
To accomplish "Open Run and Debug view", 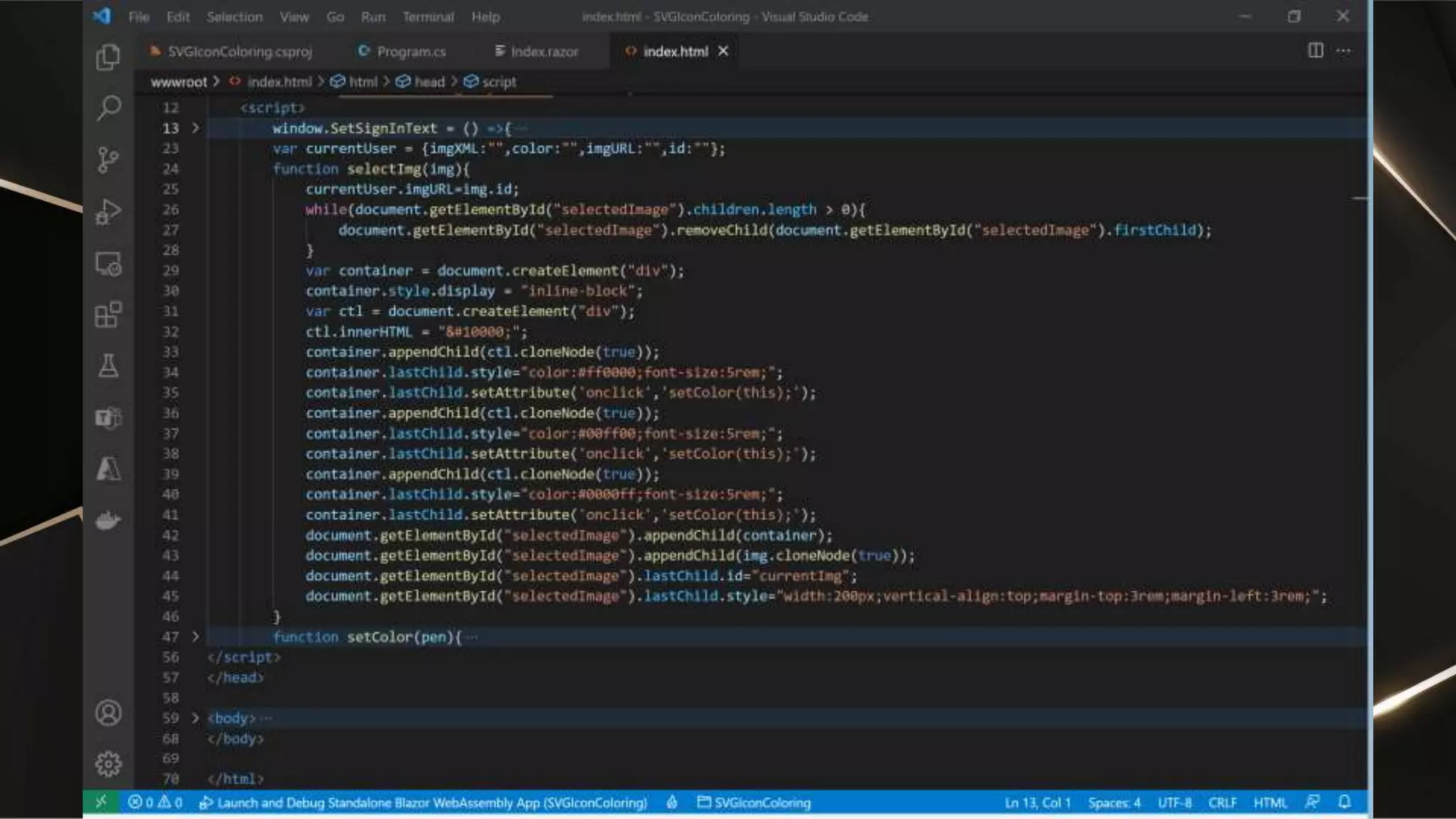I will [108, 212].
